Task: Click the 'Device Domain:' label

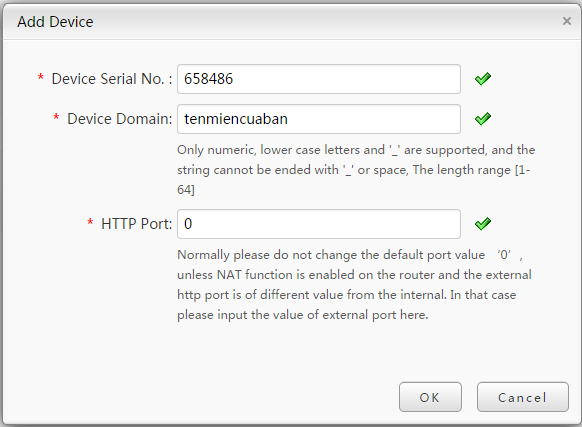Action: pyautogui.click(x=120, y=119)
